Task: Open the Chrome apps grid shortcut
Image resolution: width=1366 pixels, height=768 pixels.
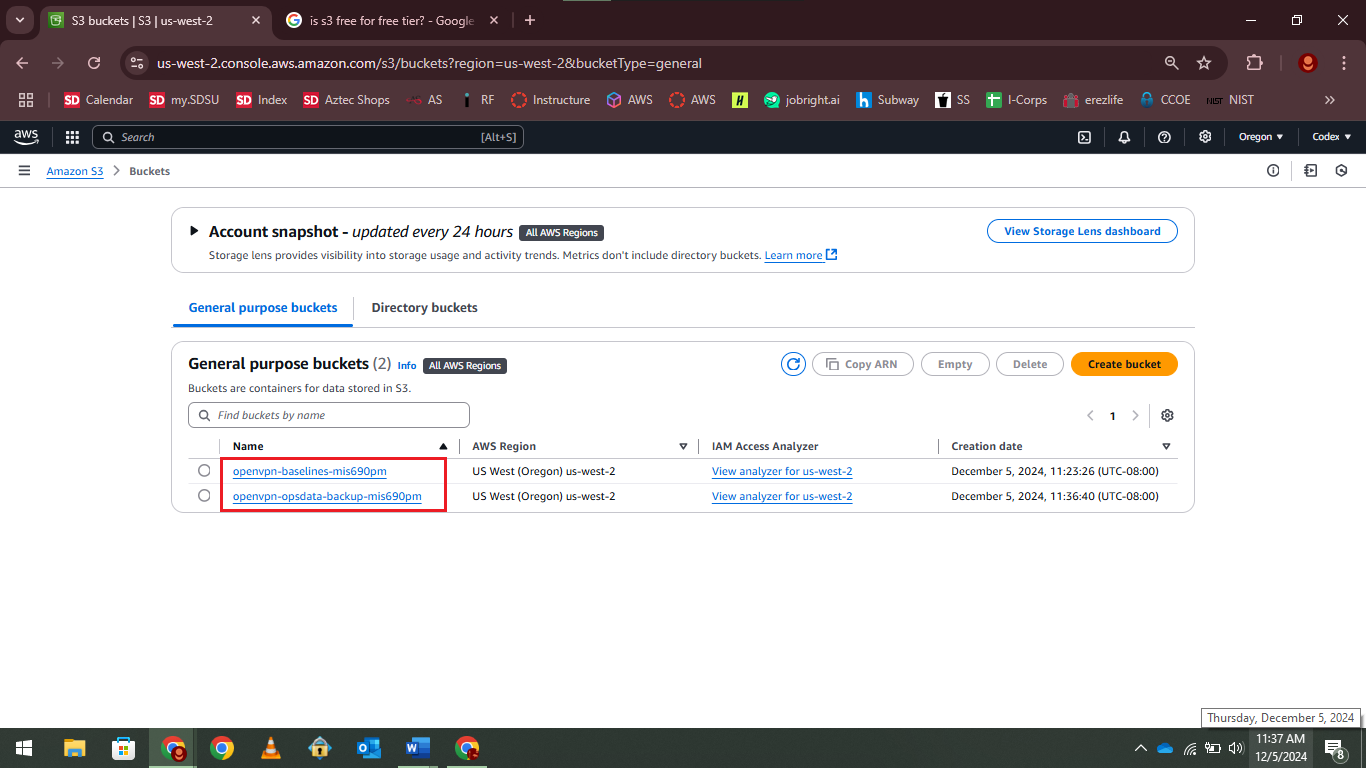Action: coord(26,100)
